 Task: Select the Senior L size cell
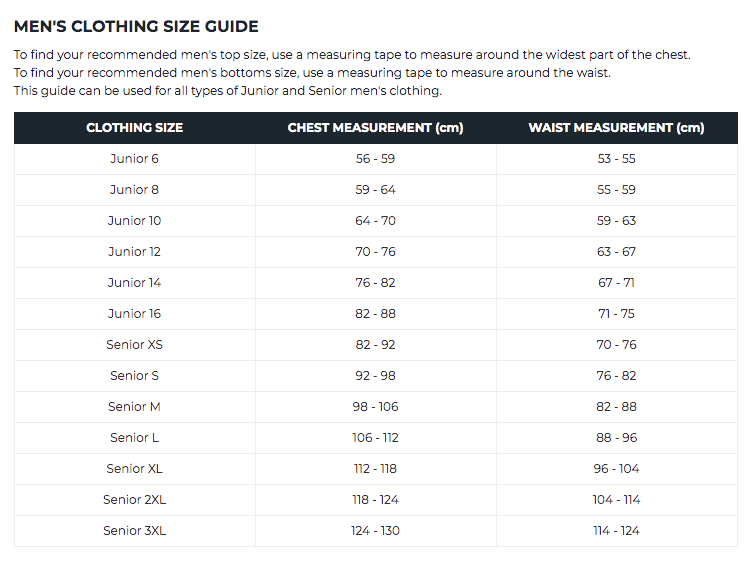[x=134, y=438]
